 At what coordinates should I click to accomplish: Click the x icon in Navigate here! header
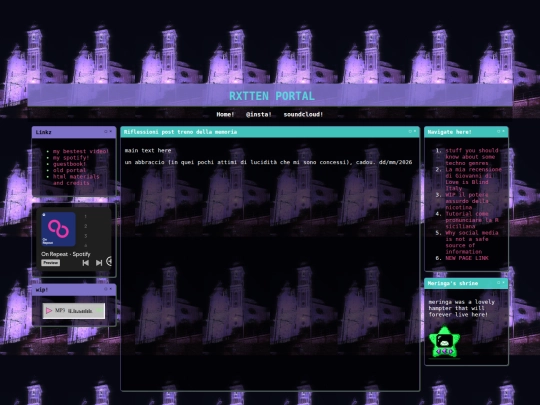pos(503,131)
